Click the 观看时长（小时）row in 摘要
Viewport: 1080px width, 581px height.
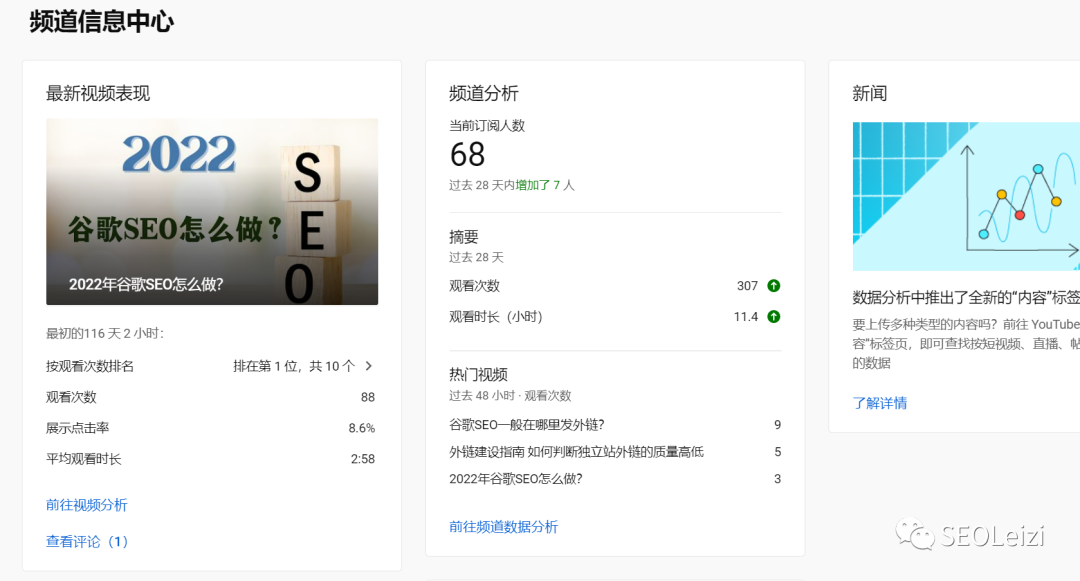[x=496, y=317]
